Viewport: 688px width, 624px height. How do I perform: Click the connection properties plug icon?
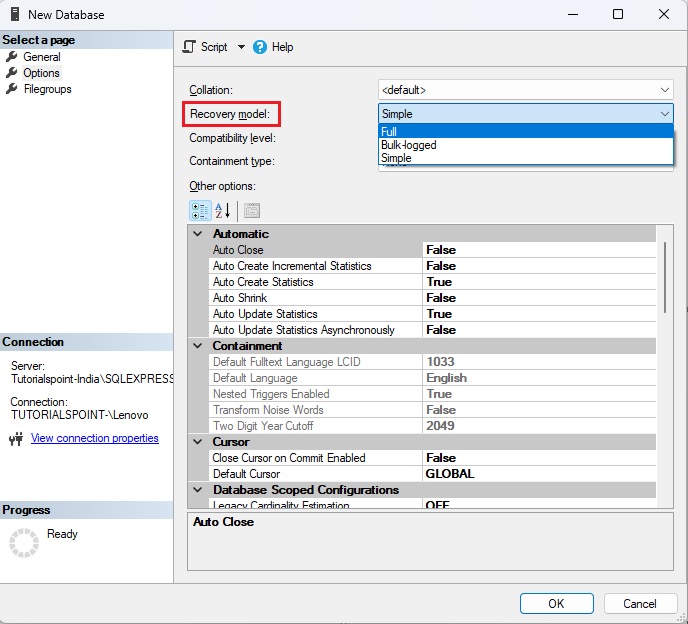coord(16,439)
